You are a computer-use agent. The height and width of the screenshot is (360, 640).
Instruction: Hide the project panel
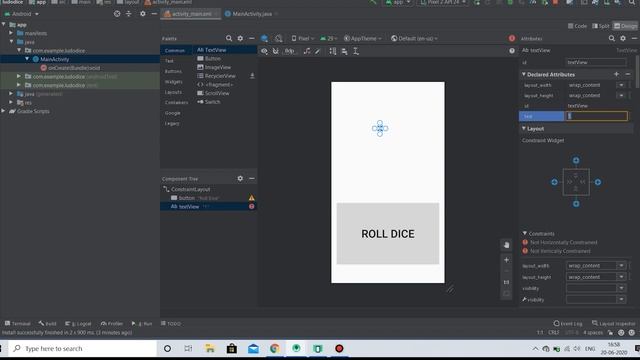click(x=154, y=14)
